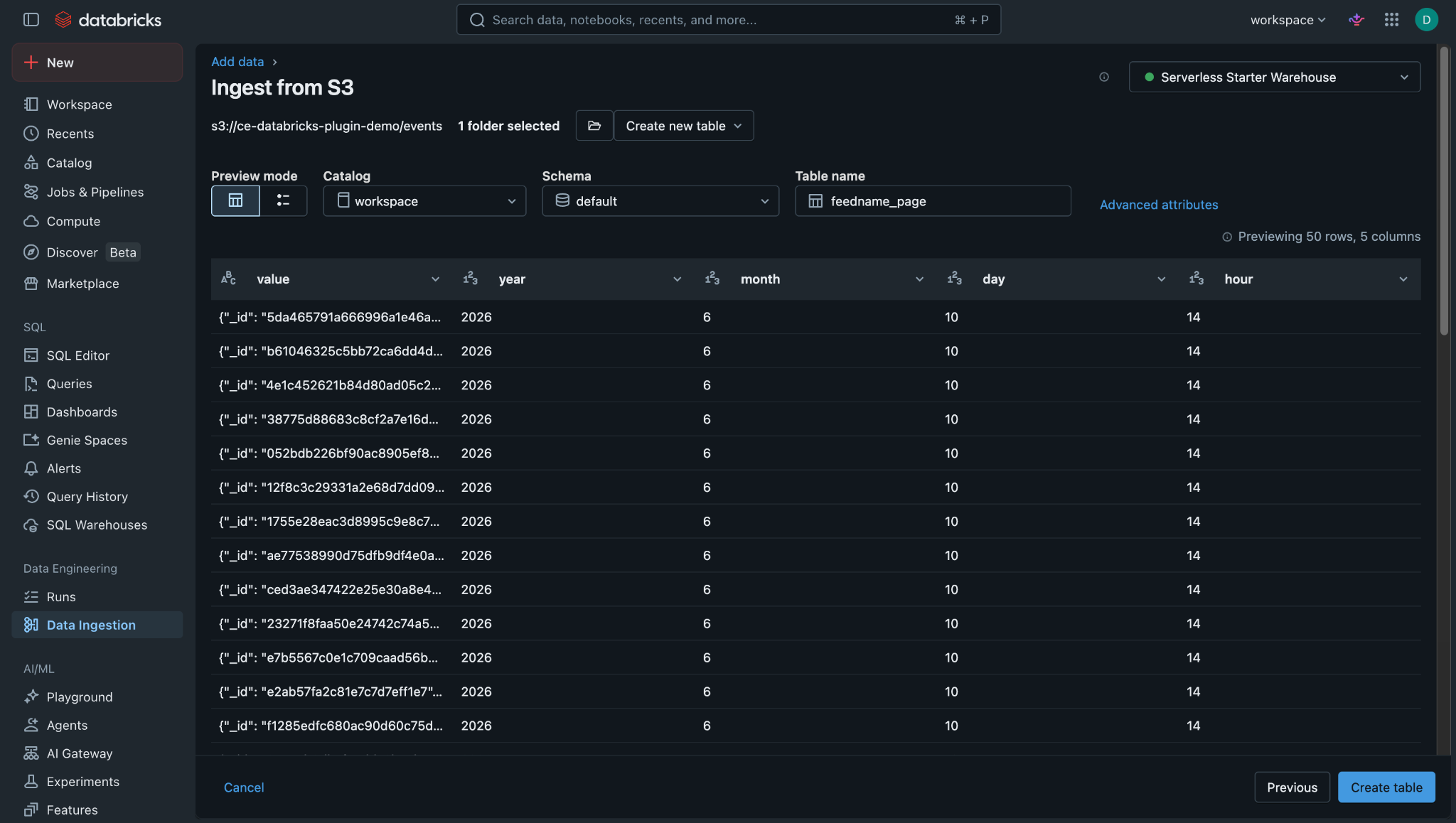
Task: Expand the hour column options chevron
Action: 1403,279
